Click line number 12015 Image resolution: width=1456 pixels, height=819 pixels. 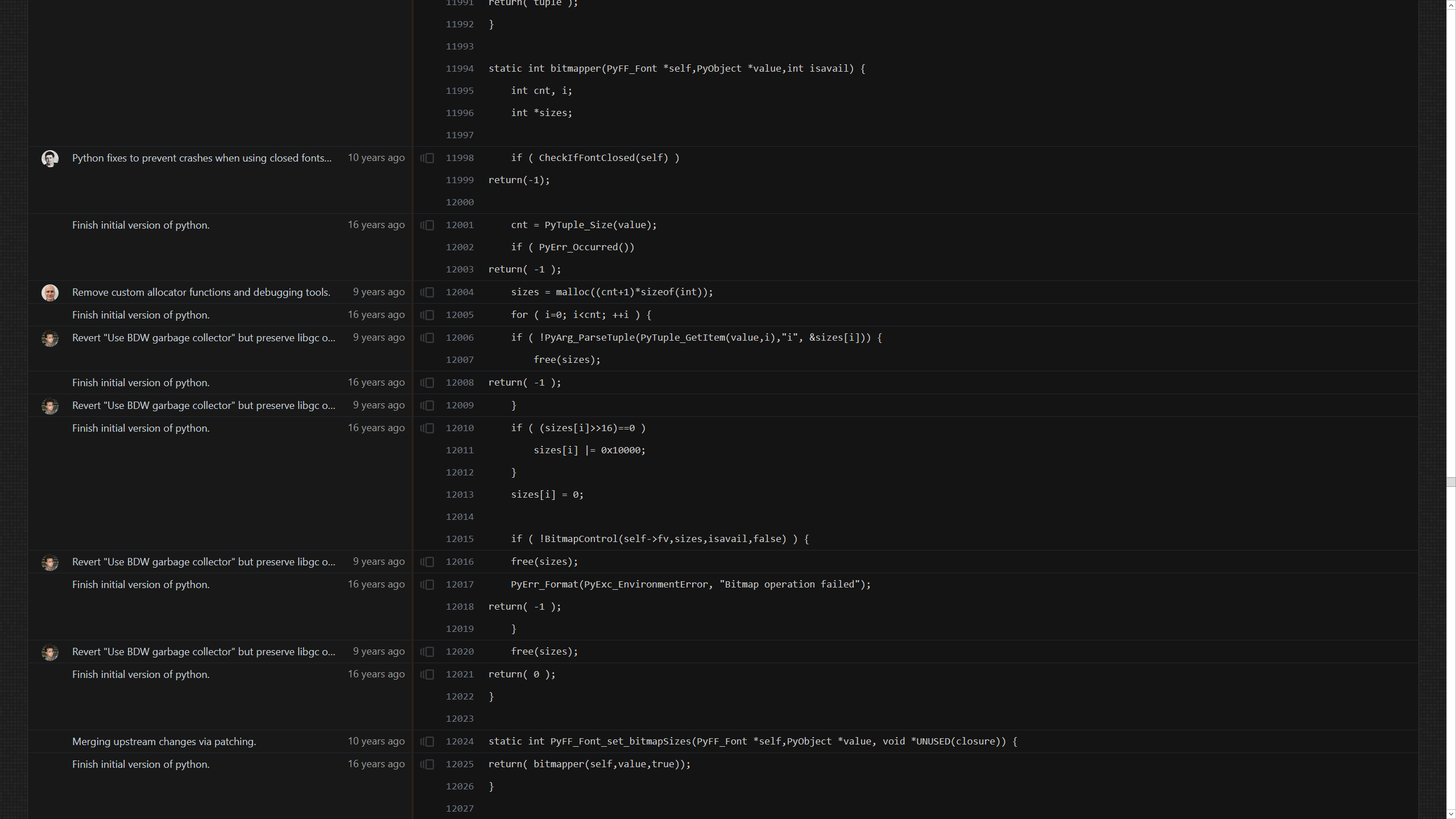[460, 539]
